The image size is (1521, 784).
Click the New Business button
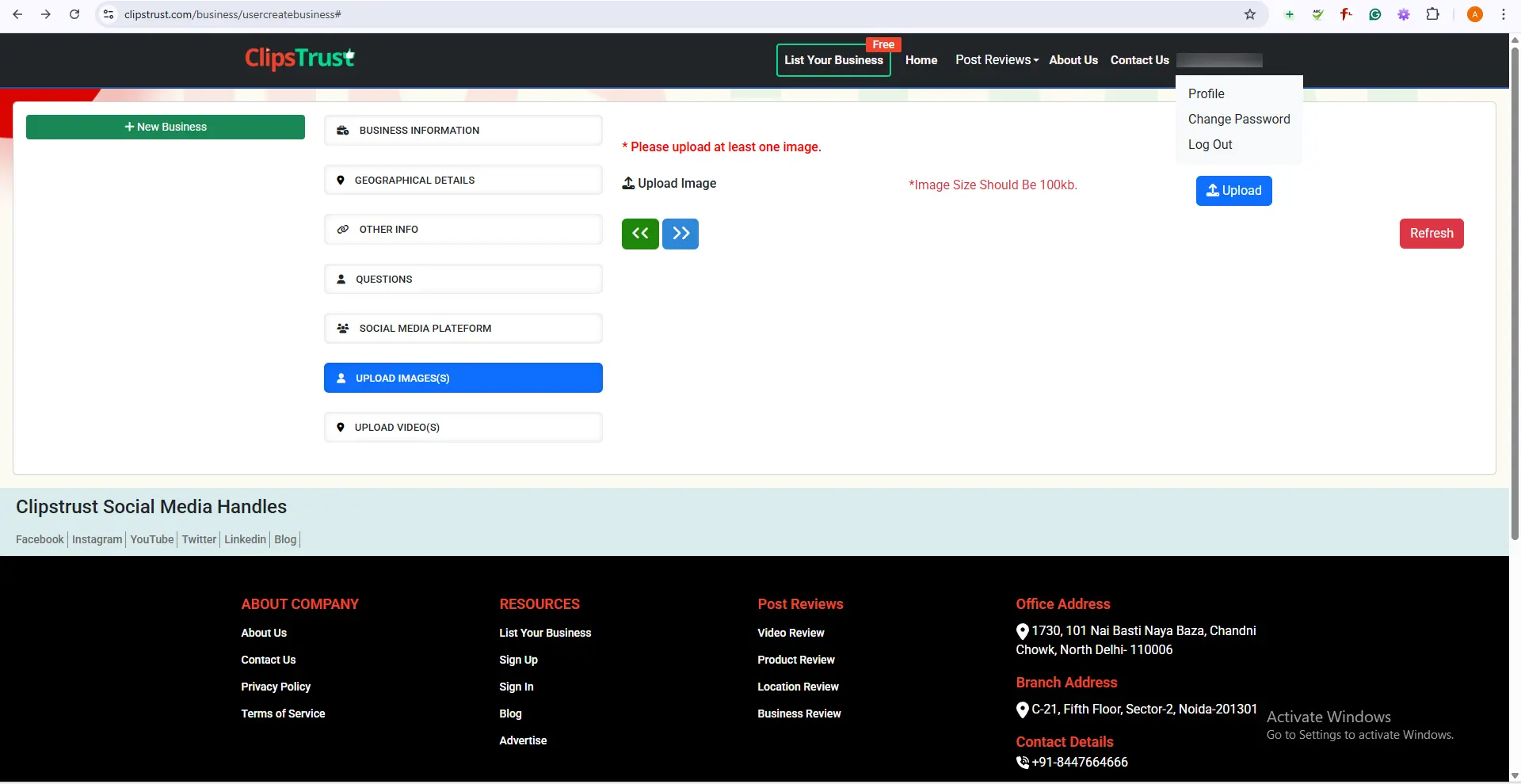point(166,127)
